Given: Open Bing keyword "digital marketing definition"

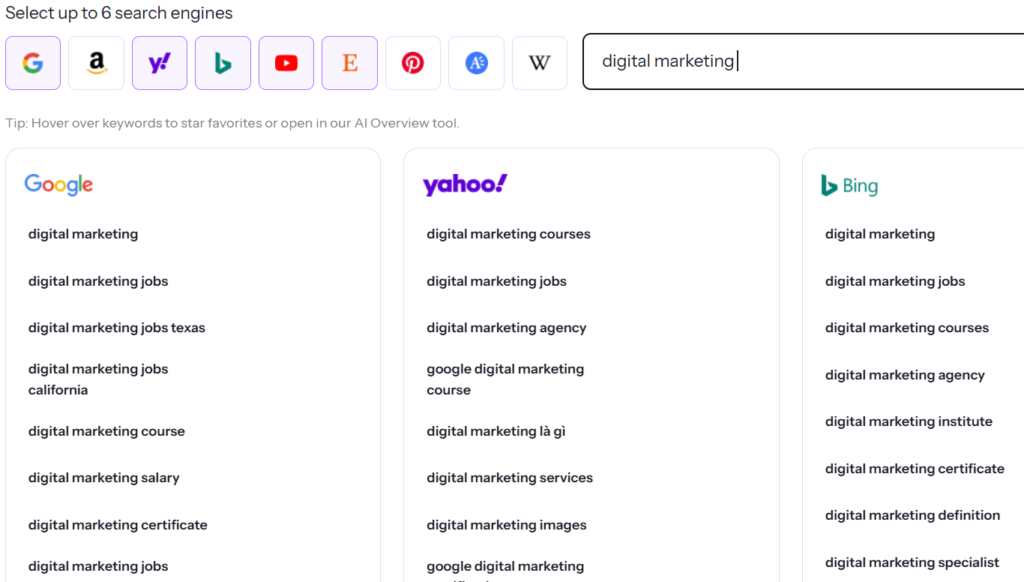Looking at the screenshot, I should [912, 515].
